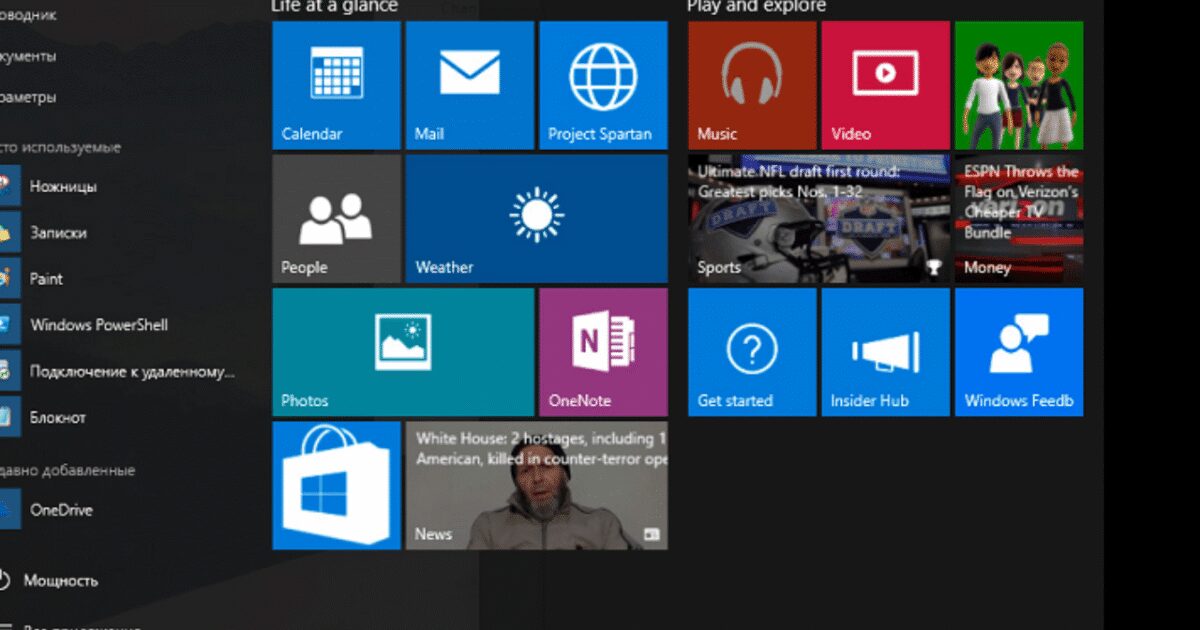The width and height of the screenshot is (1200, 630).
Task: Select the "Life at a glance" group title
Action: pyautogui.click(x=334, y=6)
